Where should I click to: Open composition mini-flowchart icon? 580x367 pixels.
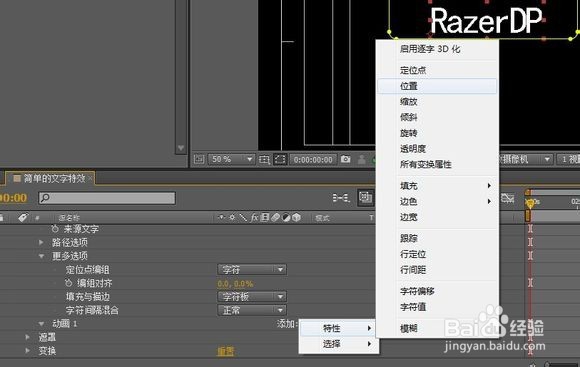point(341,198)
